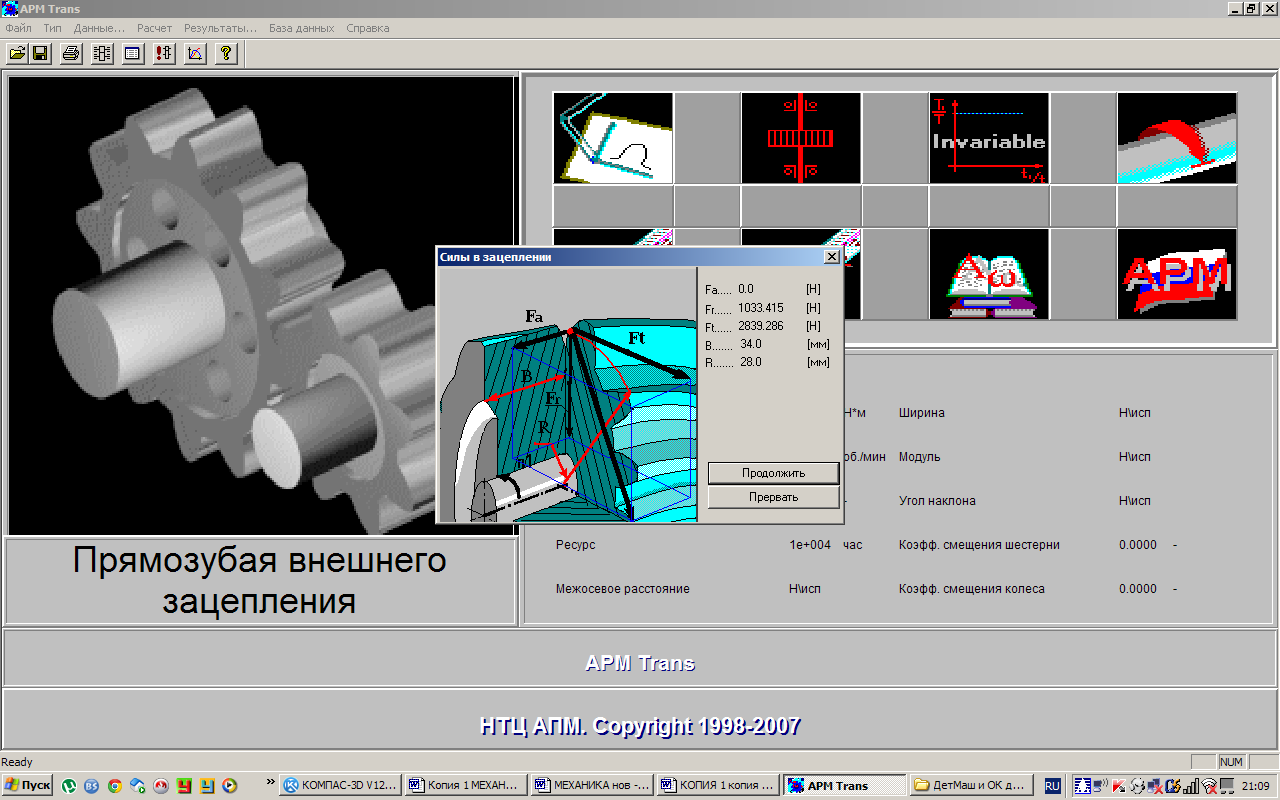Click the 3D gear render image

[x=262, y=305]
